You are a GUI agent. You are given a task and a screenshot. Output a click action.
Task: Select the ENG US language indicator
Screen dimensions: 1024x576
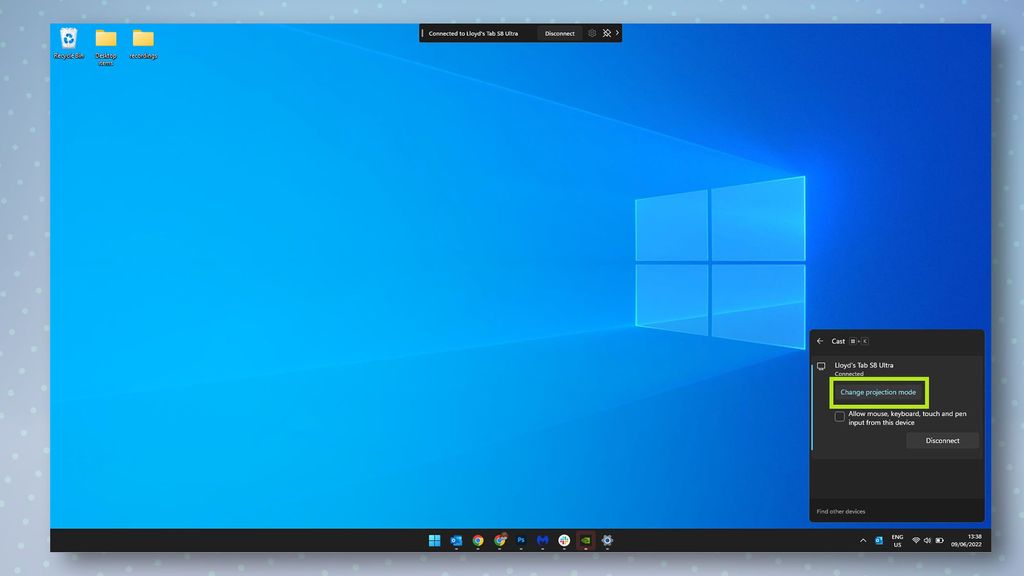(x=897, y=540)
